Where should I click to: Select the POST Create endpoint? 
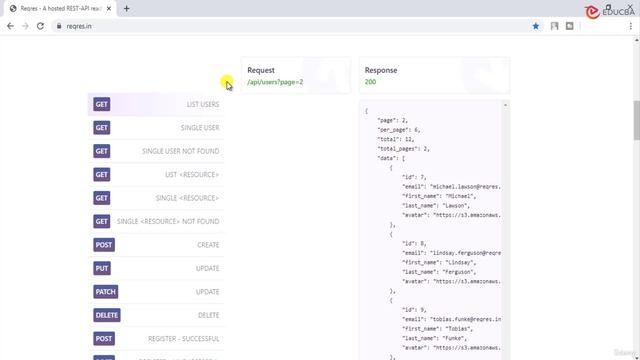pos(156,245)
